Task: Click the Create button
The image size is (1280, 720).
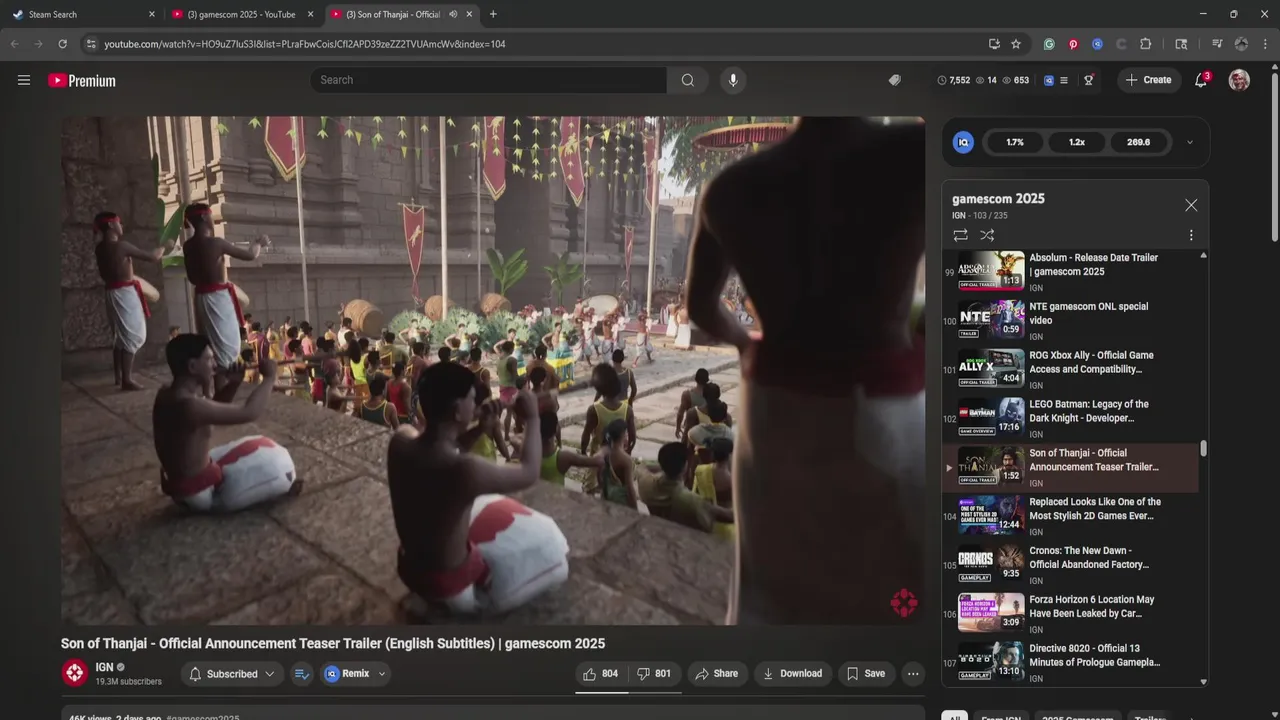Action: [1147, 80]
